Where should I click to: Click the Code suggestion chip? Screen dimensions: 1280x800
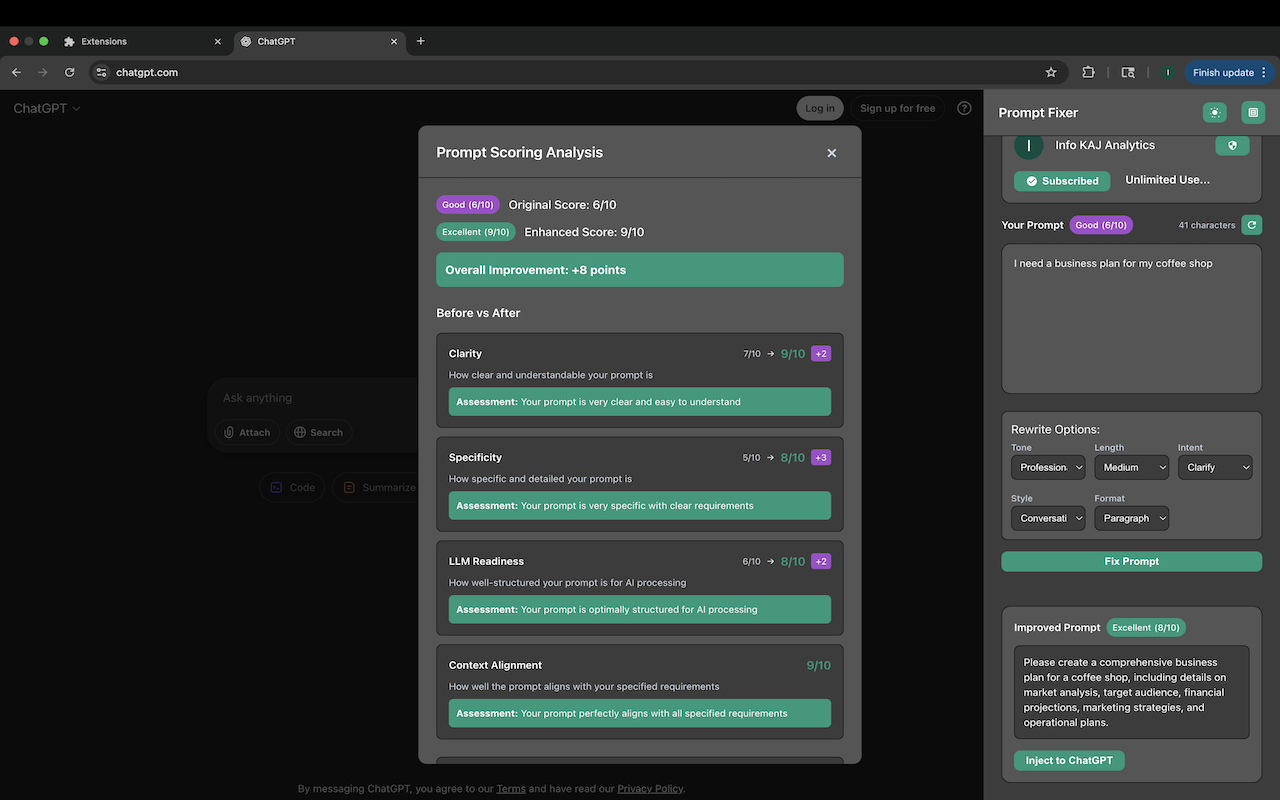click(x=292, y=487)
